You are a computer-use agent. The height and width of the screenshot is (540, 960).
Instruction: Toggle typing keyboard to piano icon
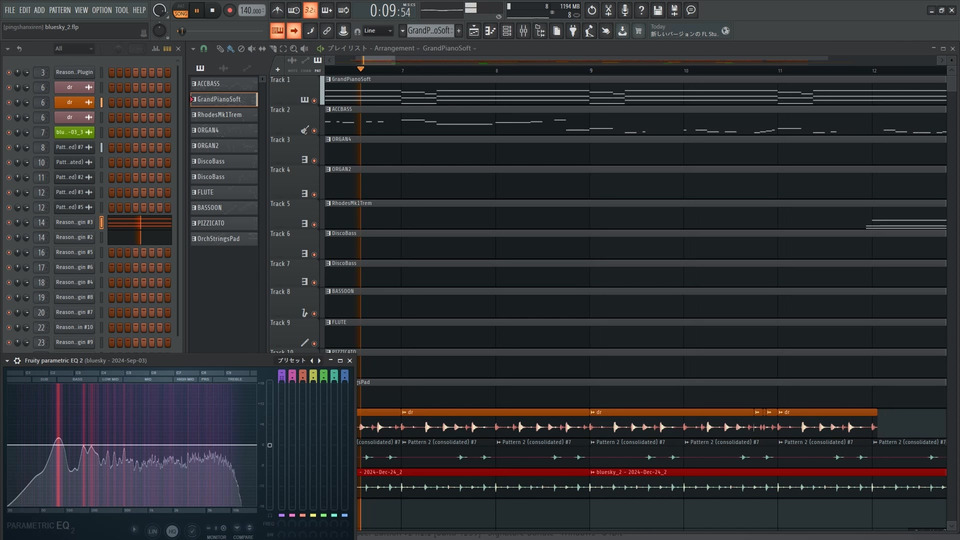click(x=277, y=31)
